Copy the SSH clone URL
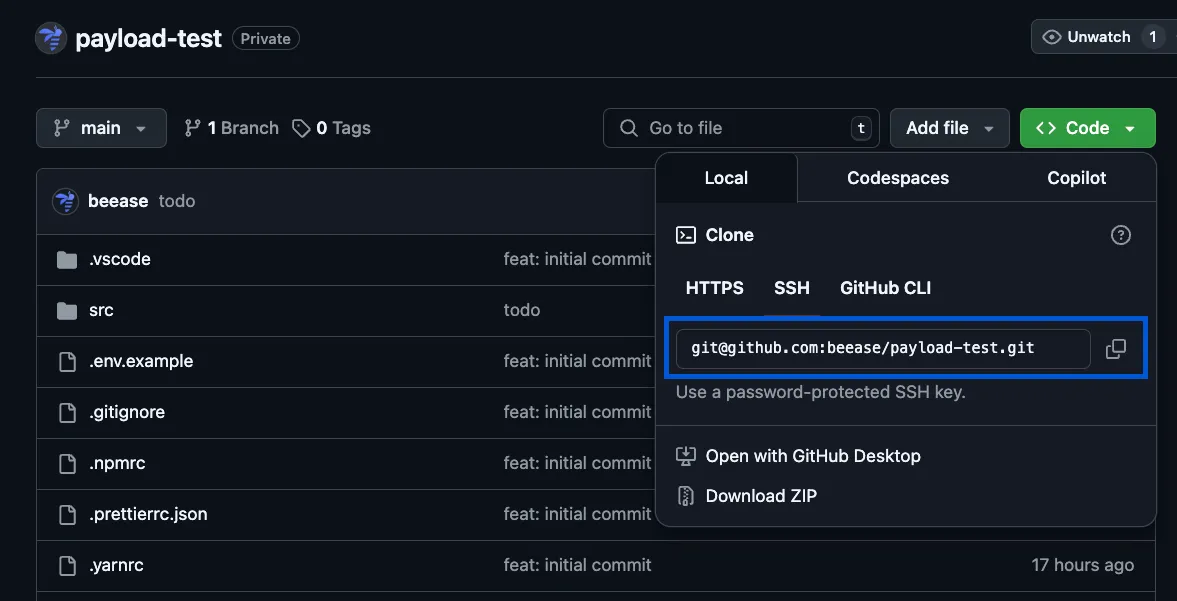This screenshot has width=1177, height=601. coord(1115,348)
